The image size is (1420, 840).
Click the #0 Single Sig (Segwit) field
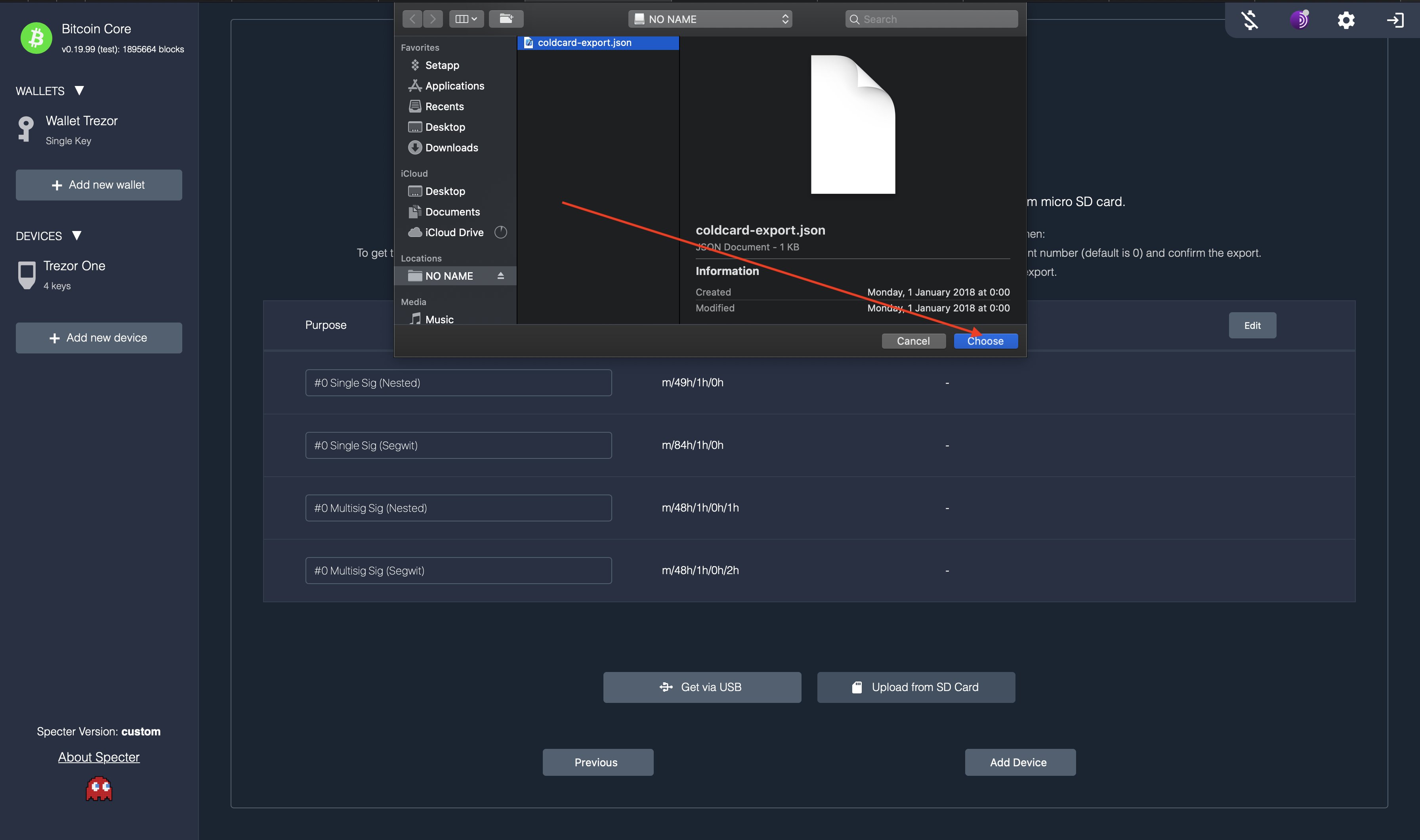tap(458, 445)
